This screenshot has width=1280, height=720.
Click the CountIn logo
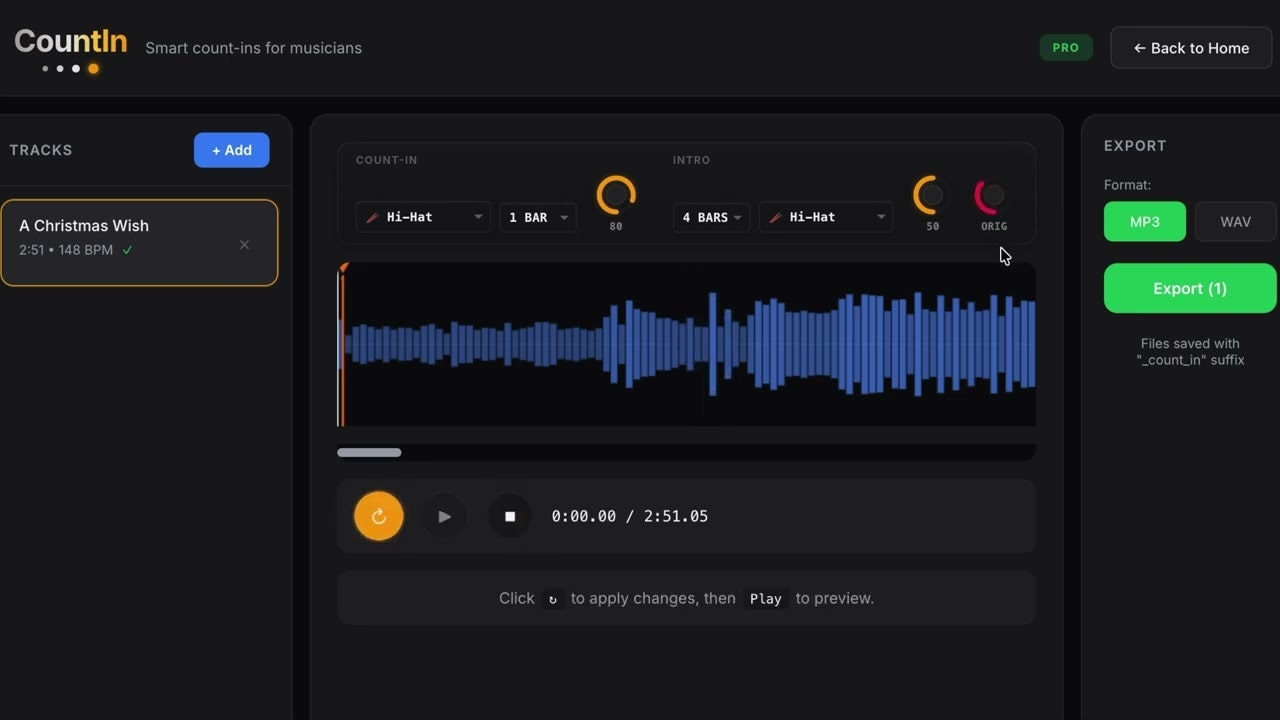pos(71,48)
